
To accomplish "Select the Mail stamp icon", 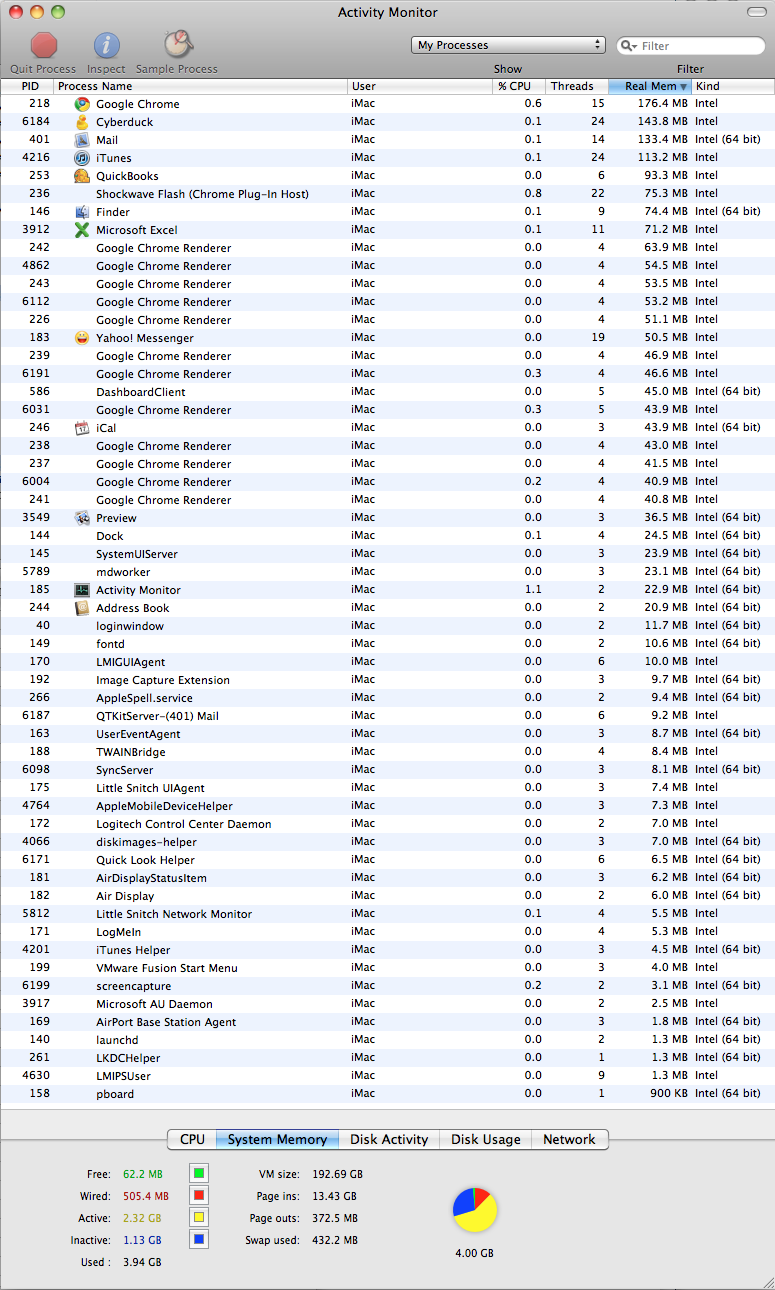I will (82, 140).
